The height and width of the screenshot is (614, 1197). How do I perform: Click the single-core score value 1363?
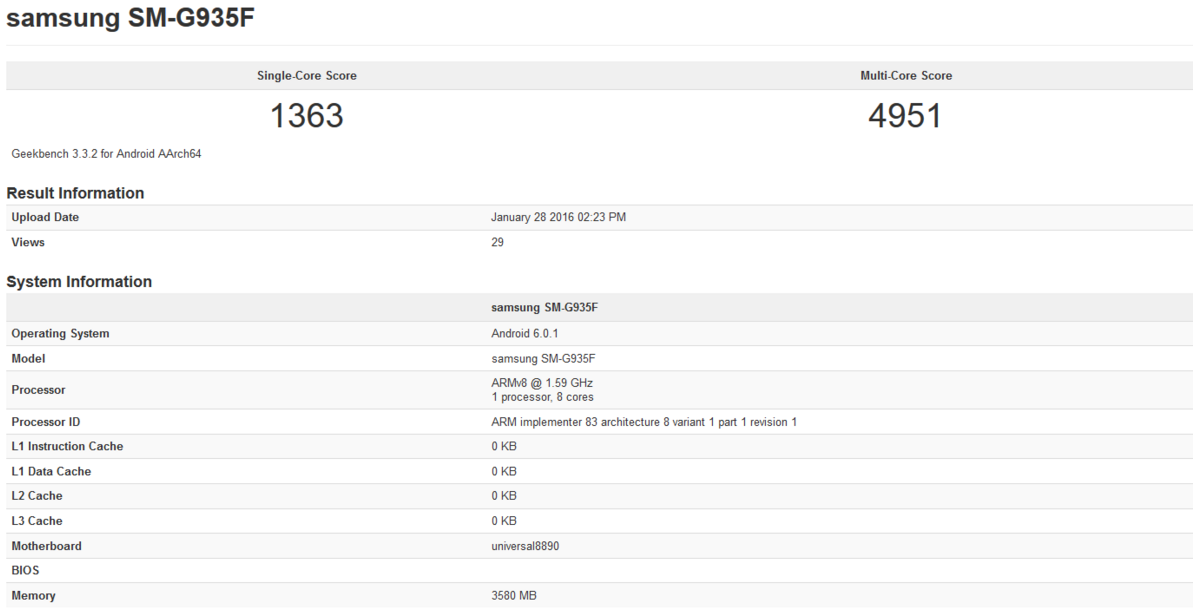coord(307,116)
